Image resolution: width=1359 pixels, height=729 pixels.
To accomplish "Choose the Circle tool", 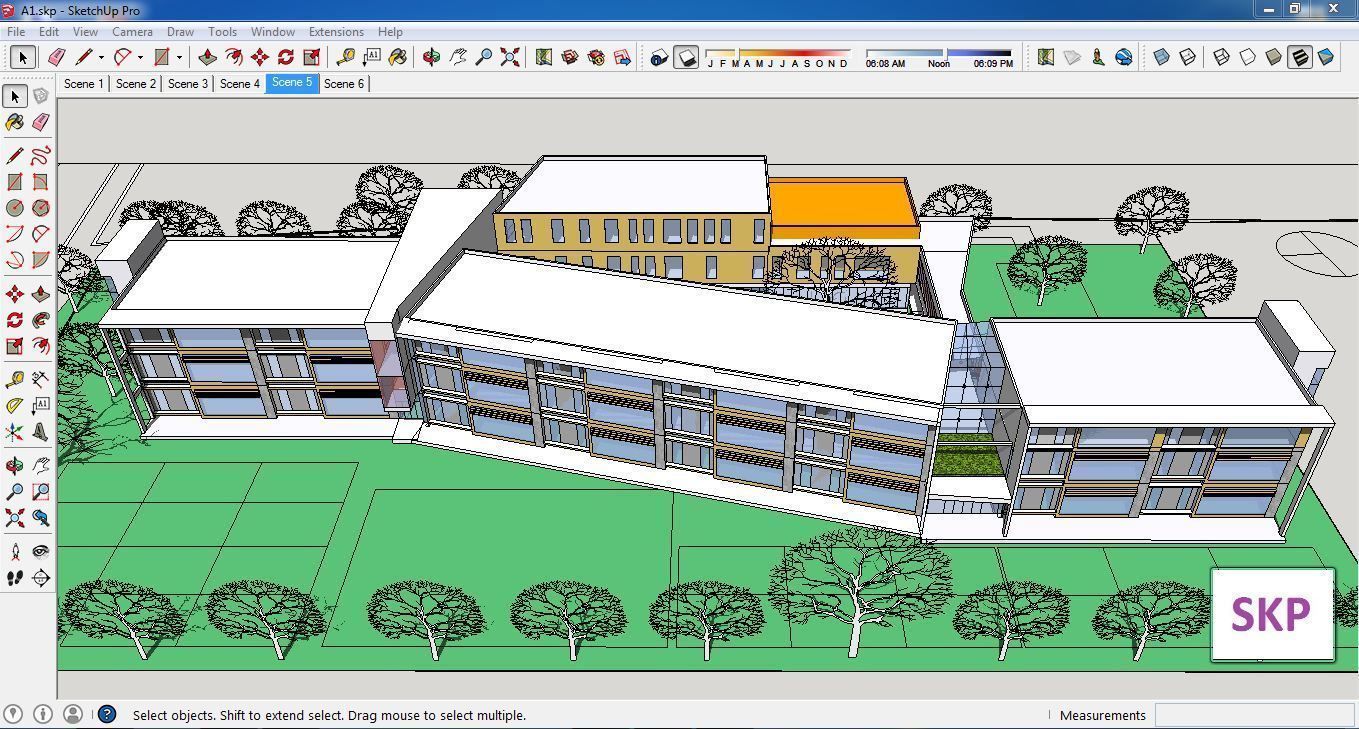I will 15,208.
